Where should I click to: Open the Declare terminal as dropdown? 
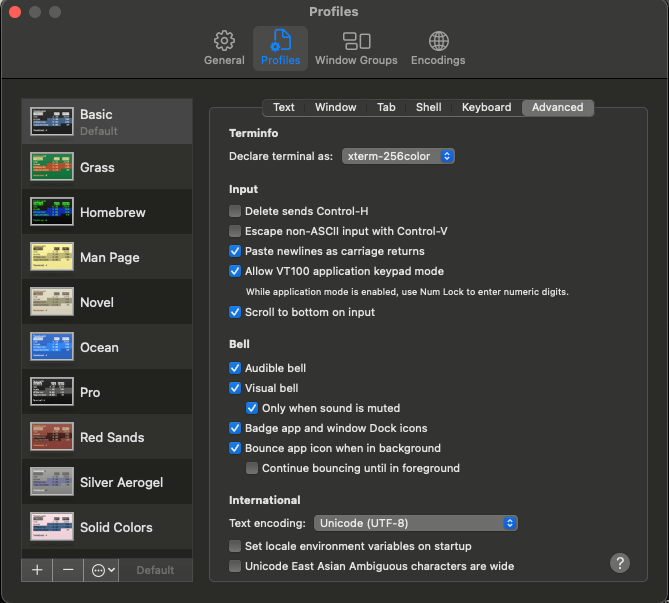pos(398,156)
